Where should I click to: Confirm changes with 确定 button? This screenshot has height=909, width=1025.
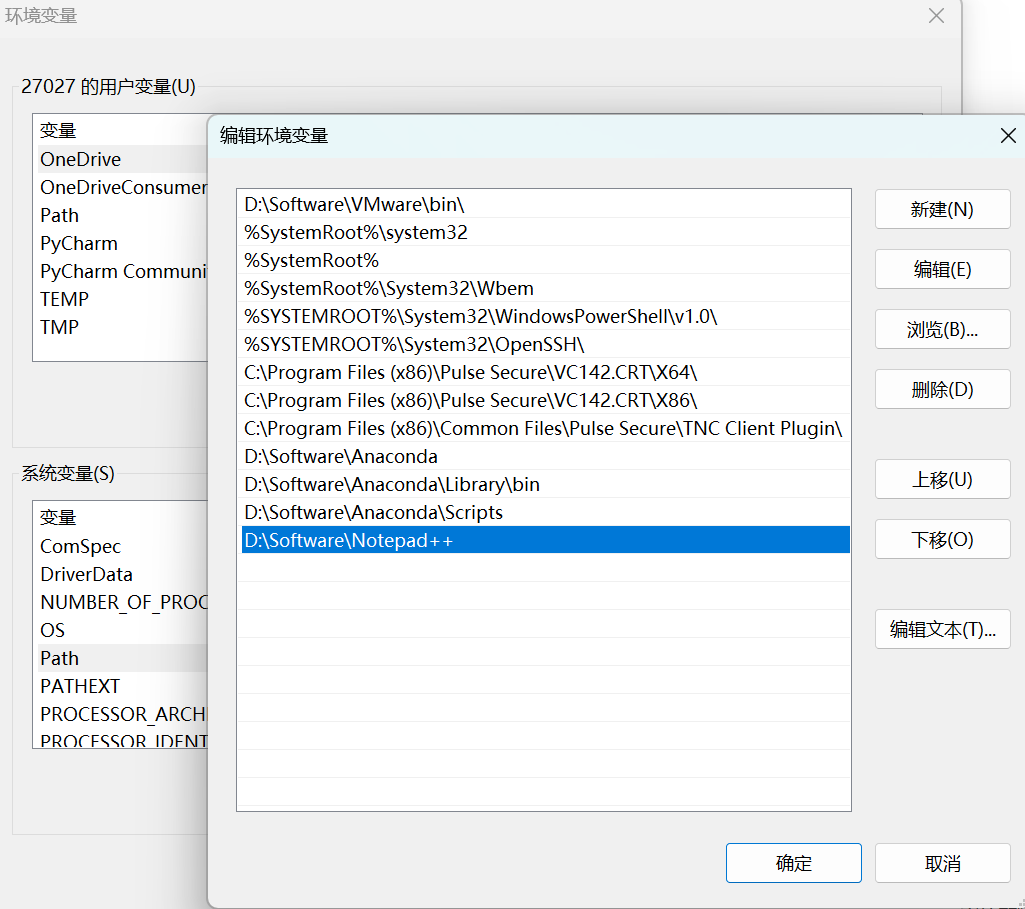point(793,864)
